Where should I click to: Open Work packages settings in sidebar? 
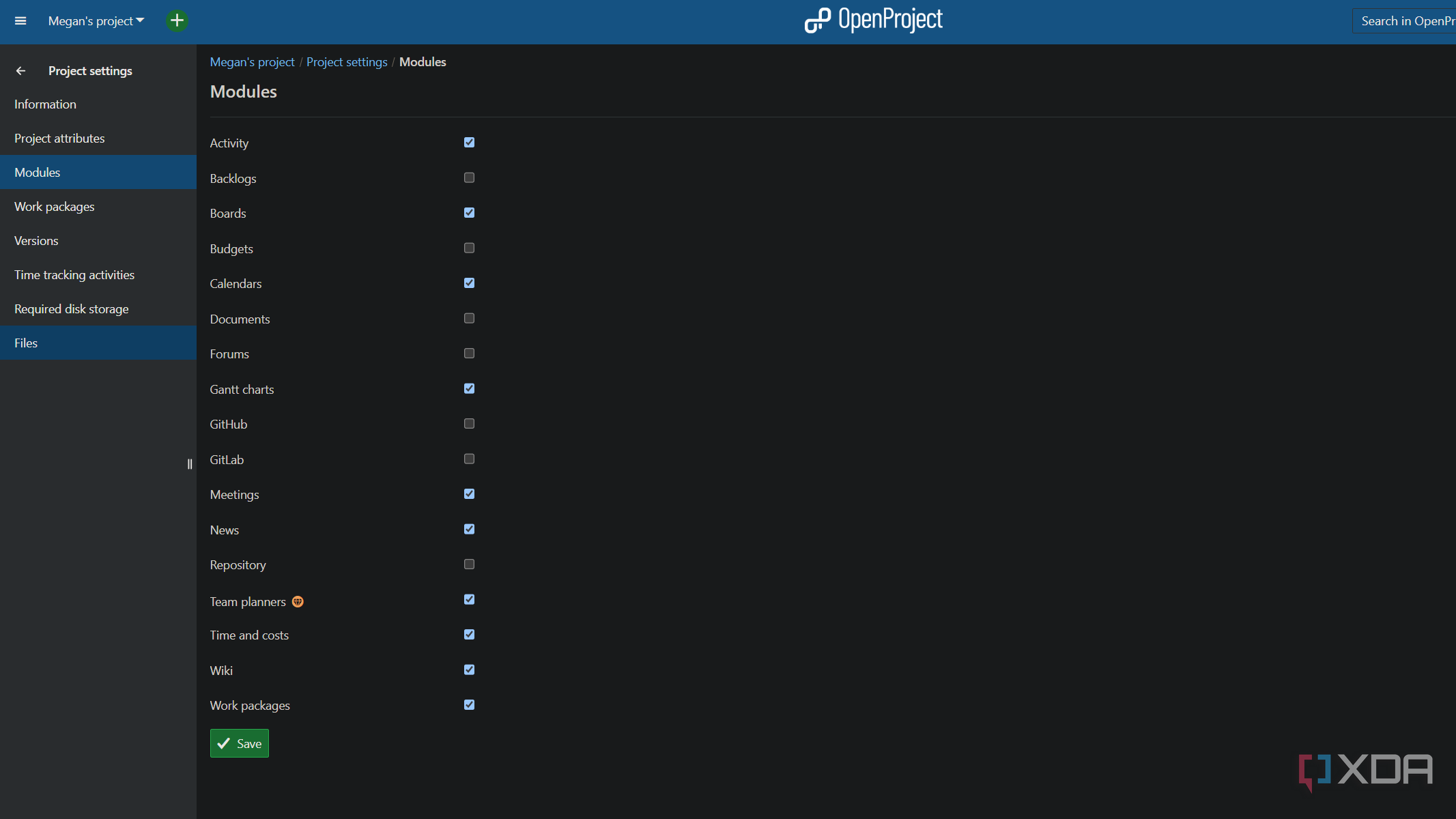click(98, 206)
